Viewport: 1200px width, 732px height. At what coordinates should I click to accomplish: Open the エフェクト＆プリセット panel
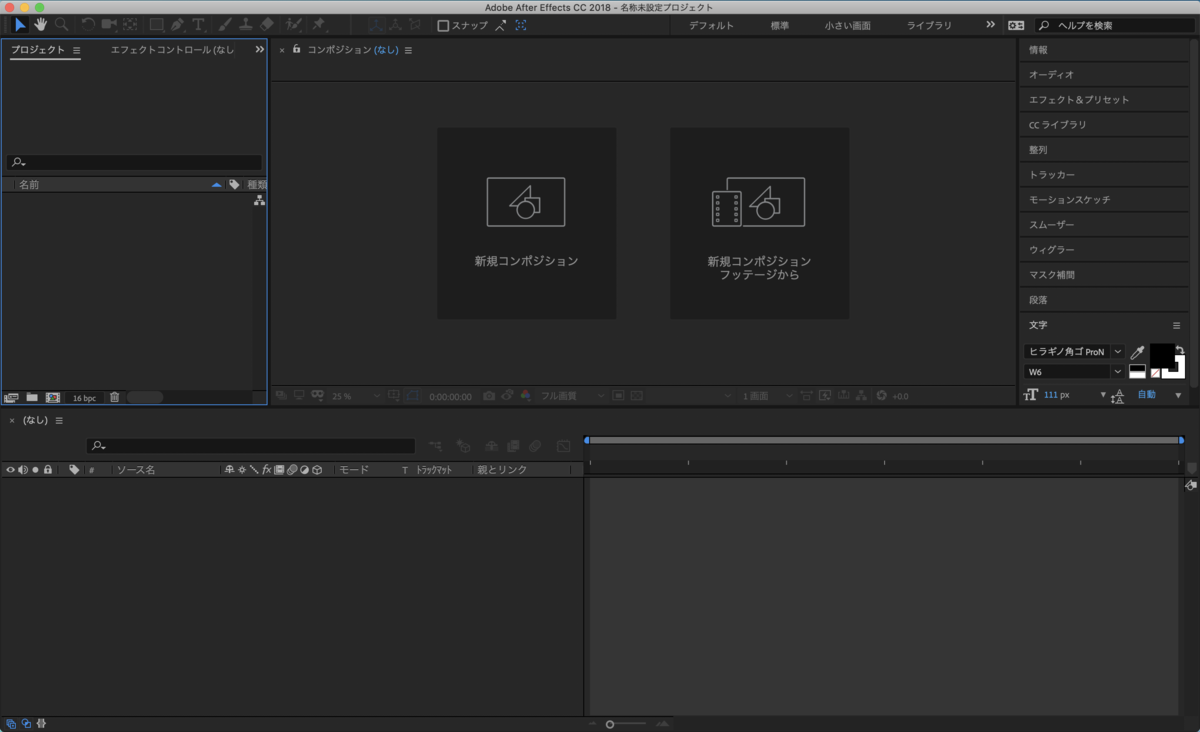click(1105, 100)
